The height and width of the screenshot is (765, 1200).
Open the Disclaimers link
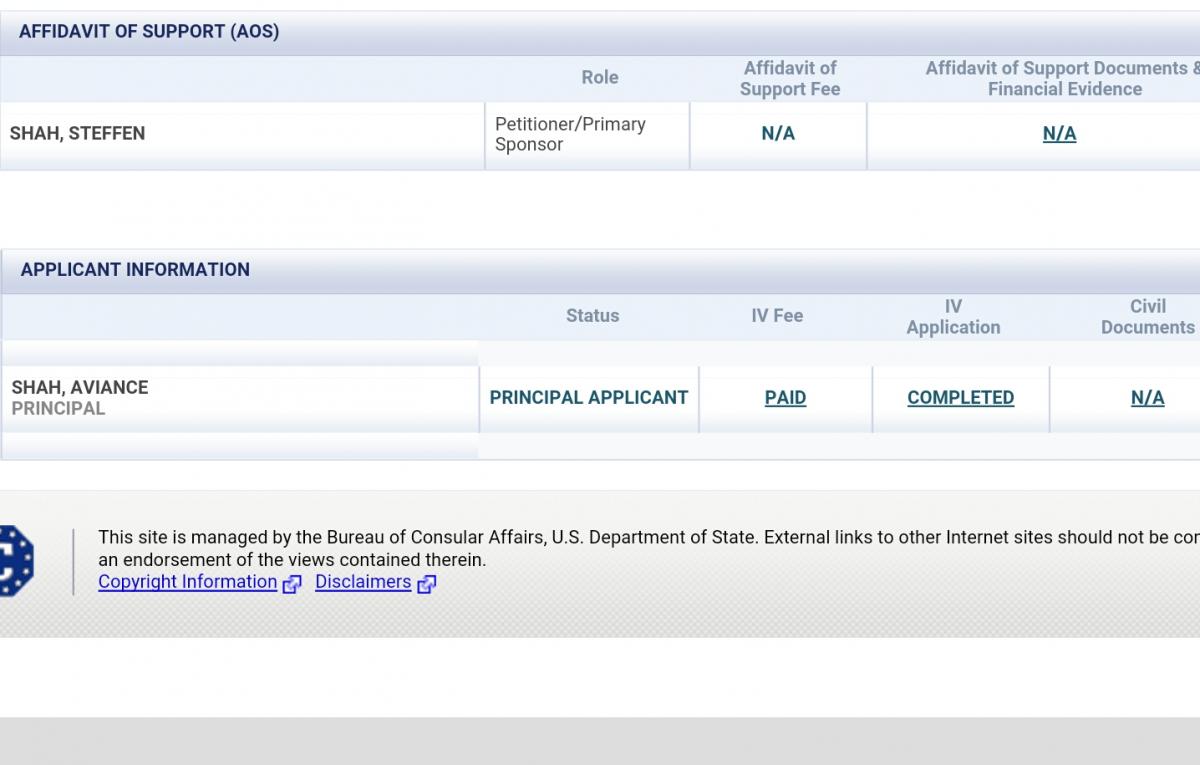click(363, 582)
